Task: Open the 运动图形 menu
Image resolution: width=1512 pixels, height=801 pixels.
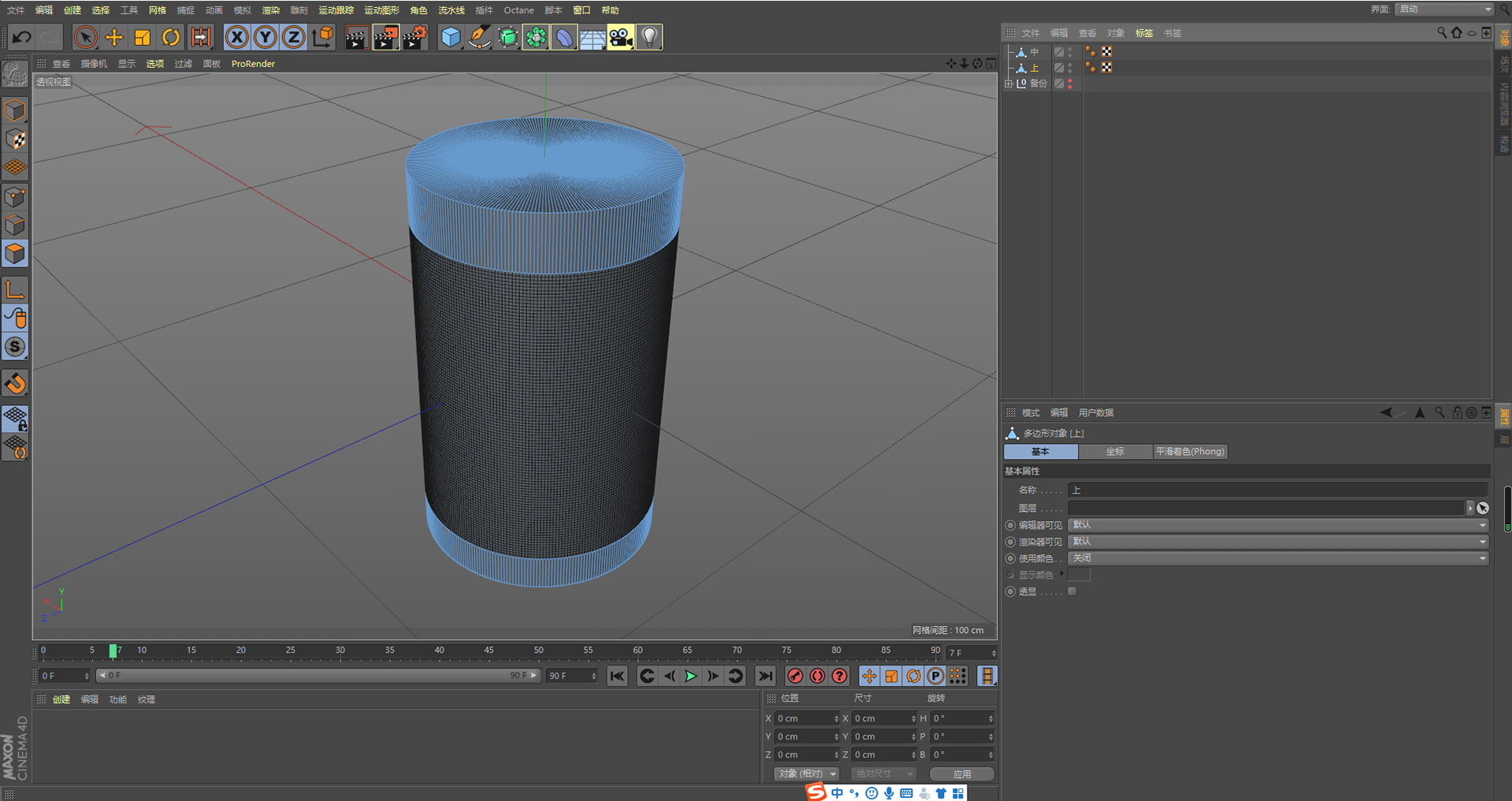Action: click(381, 10)
